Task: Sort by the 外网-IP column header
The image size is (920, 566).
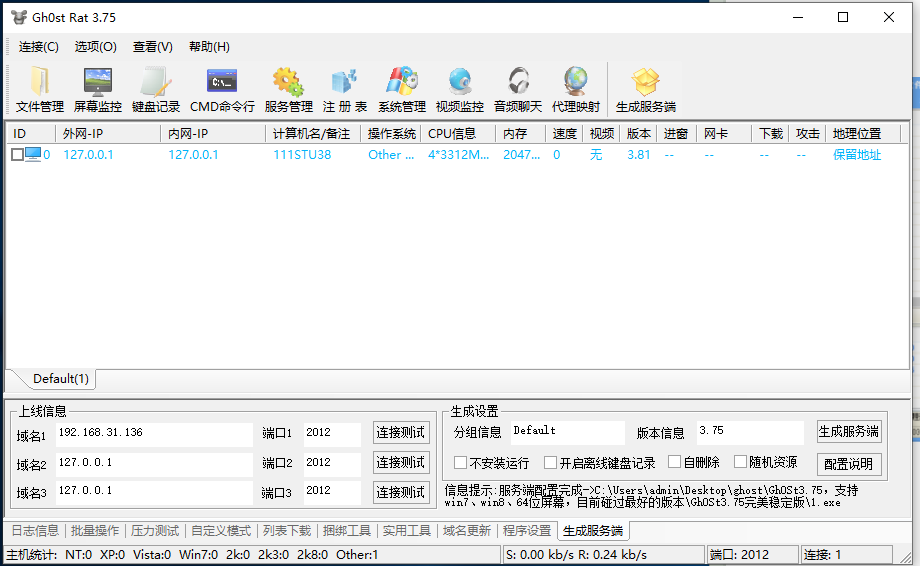Action: pyautogui.click(x=108, y=134)
